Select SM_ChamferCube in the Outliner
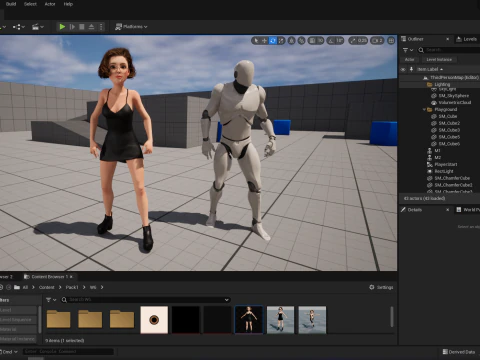The height and width of the screenshot is (360, 480). [452, 178]
